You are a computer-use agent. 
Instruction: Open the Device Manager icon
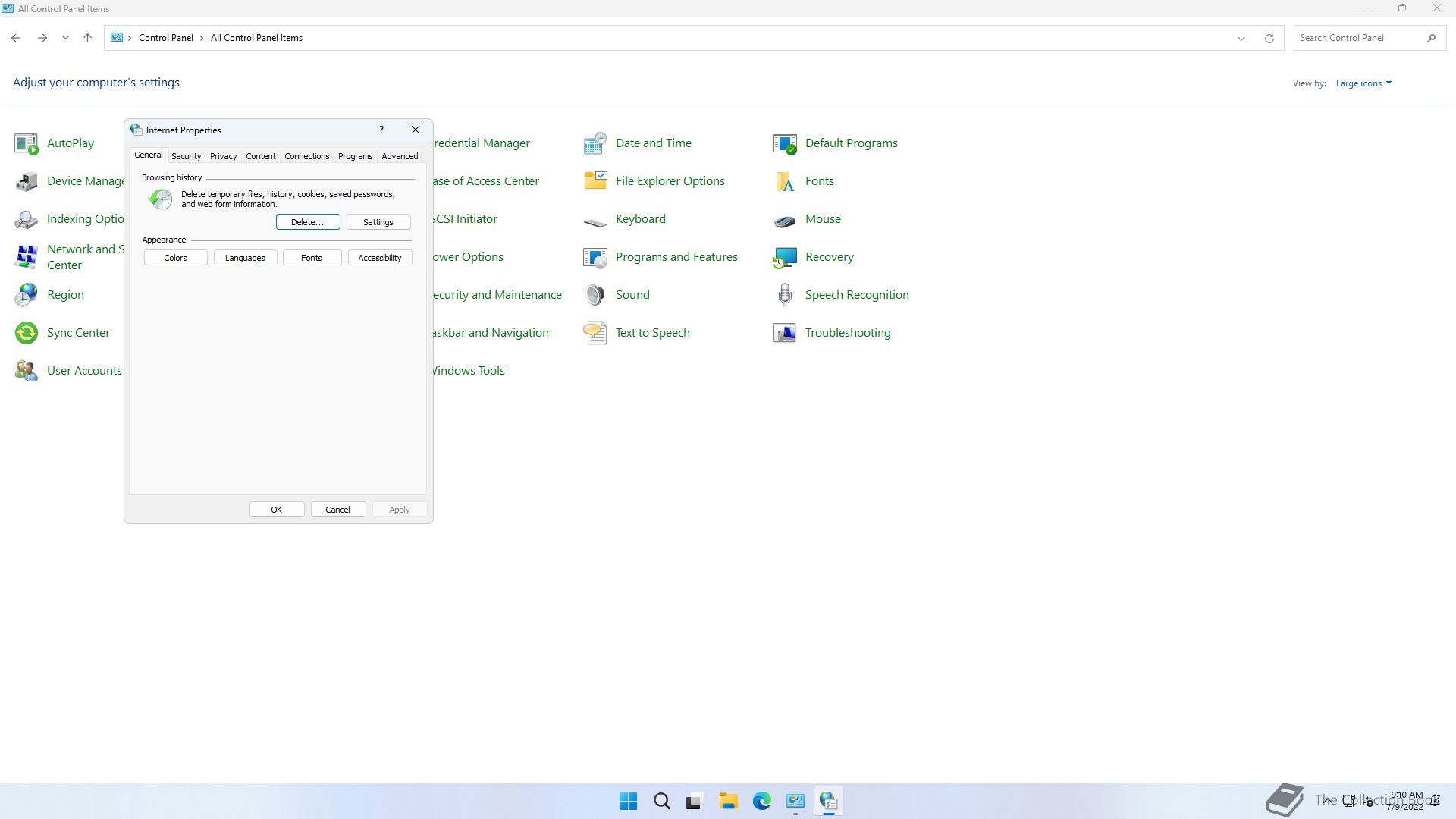(27, 181)
